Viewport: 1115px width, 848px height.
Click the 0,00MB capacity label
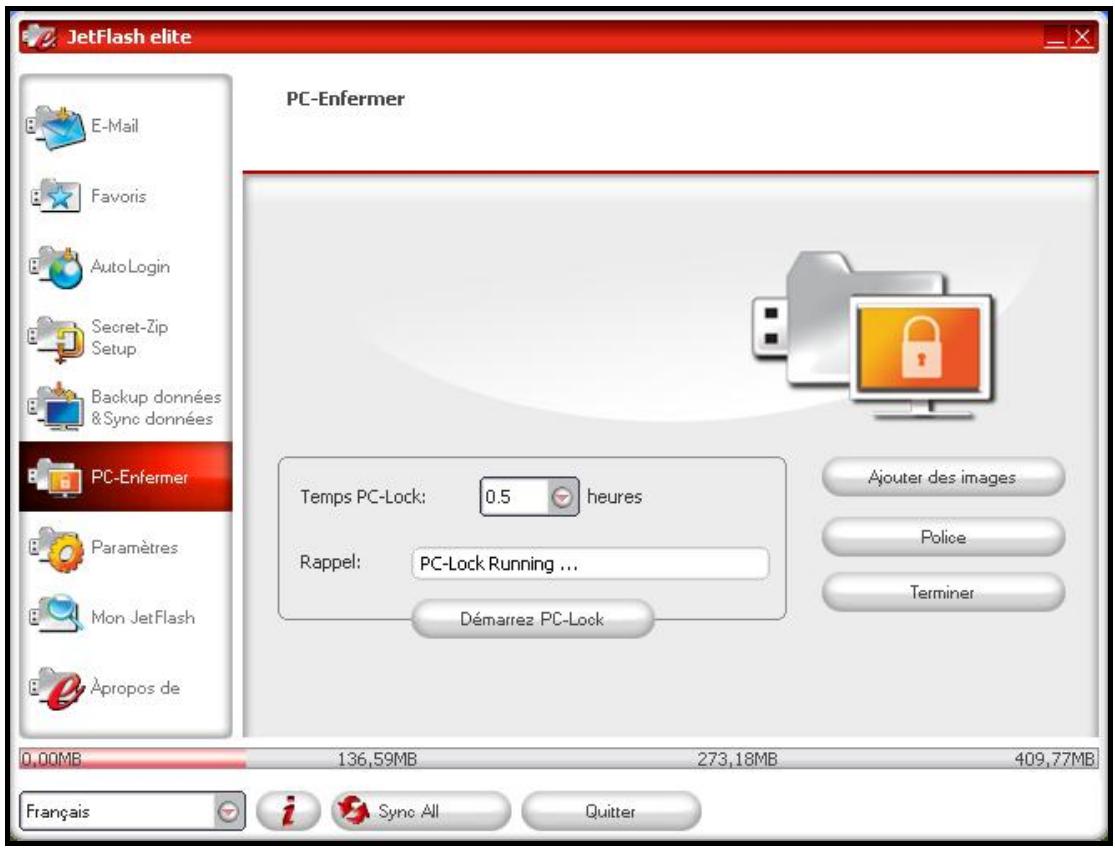(51, 759)
